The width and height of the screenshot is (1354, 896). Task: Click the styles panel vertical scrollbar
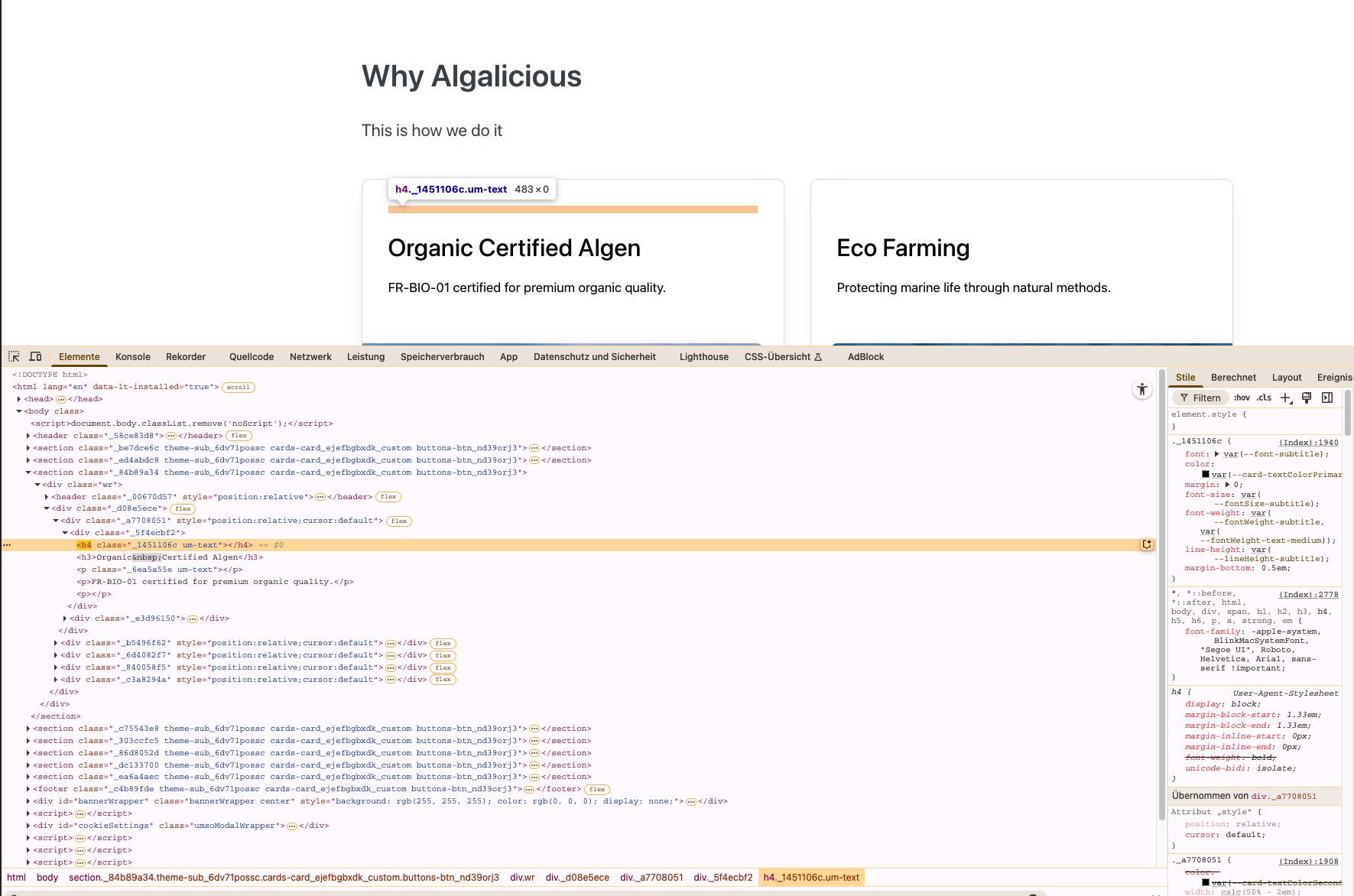1348,413
